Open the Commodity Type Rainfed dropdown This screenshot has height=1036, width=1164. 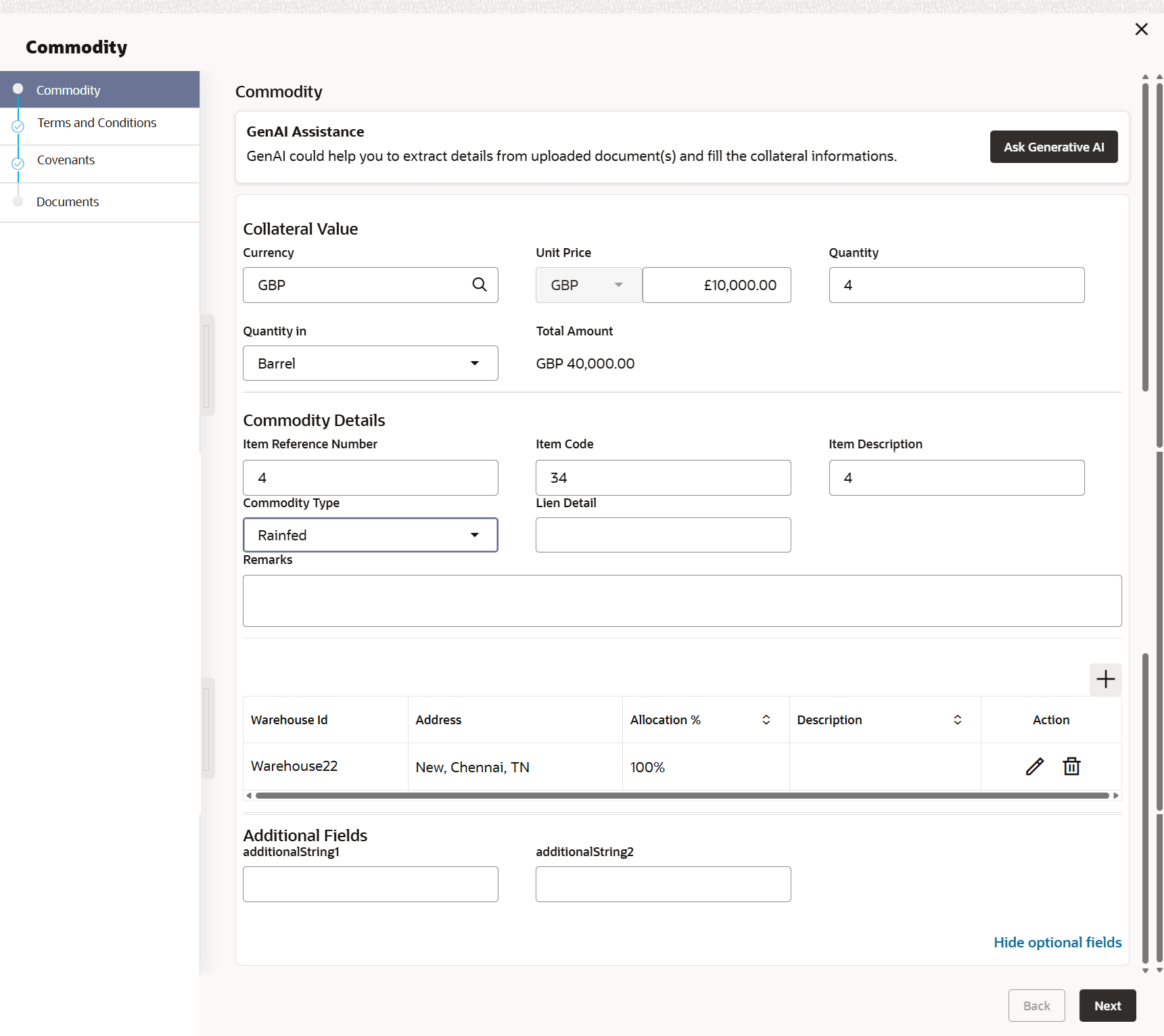coord(370,535)
